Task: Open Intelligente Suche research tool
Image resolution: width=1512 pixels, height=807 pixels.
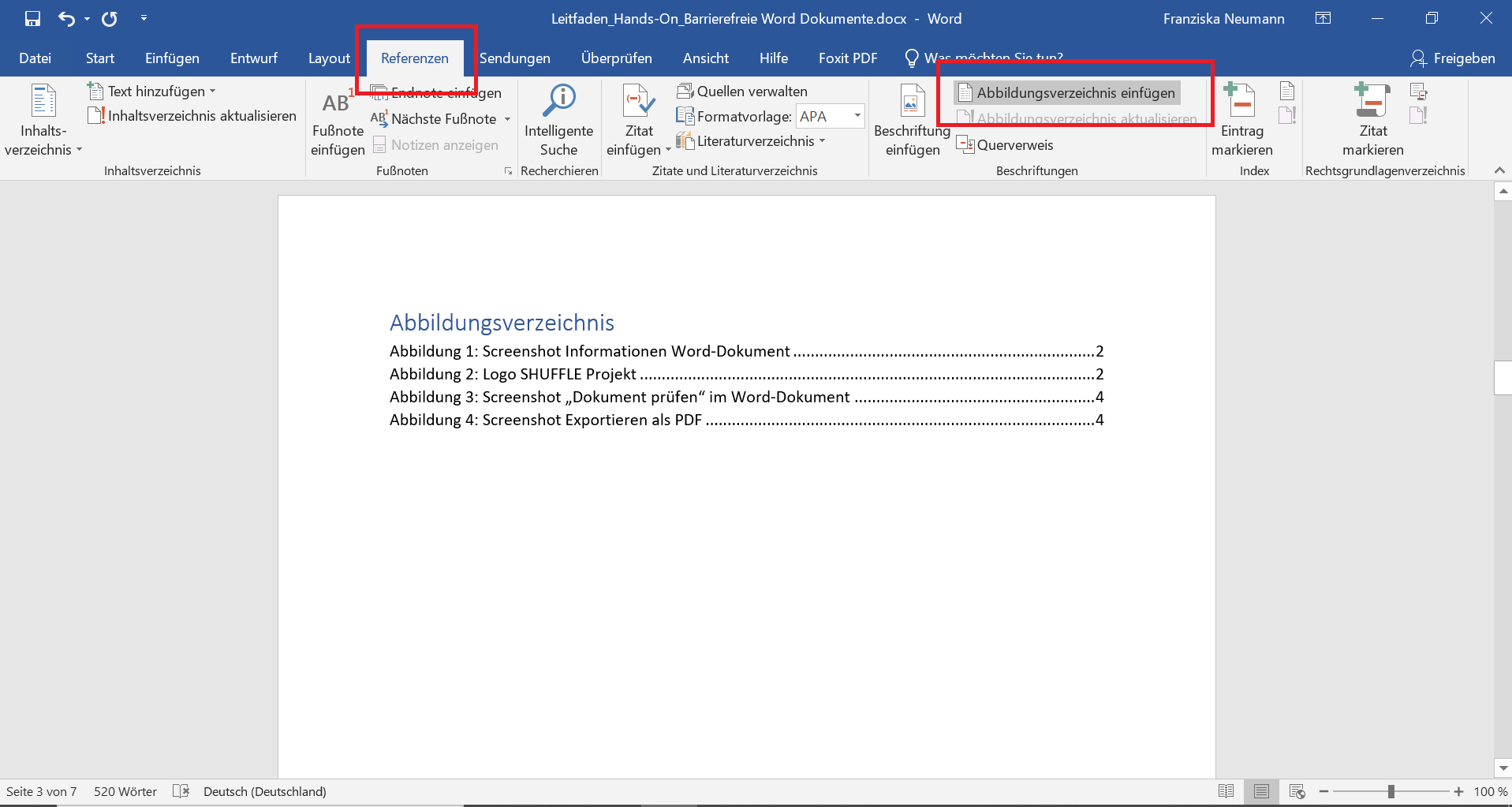Action: [558, 120]
